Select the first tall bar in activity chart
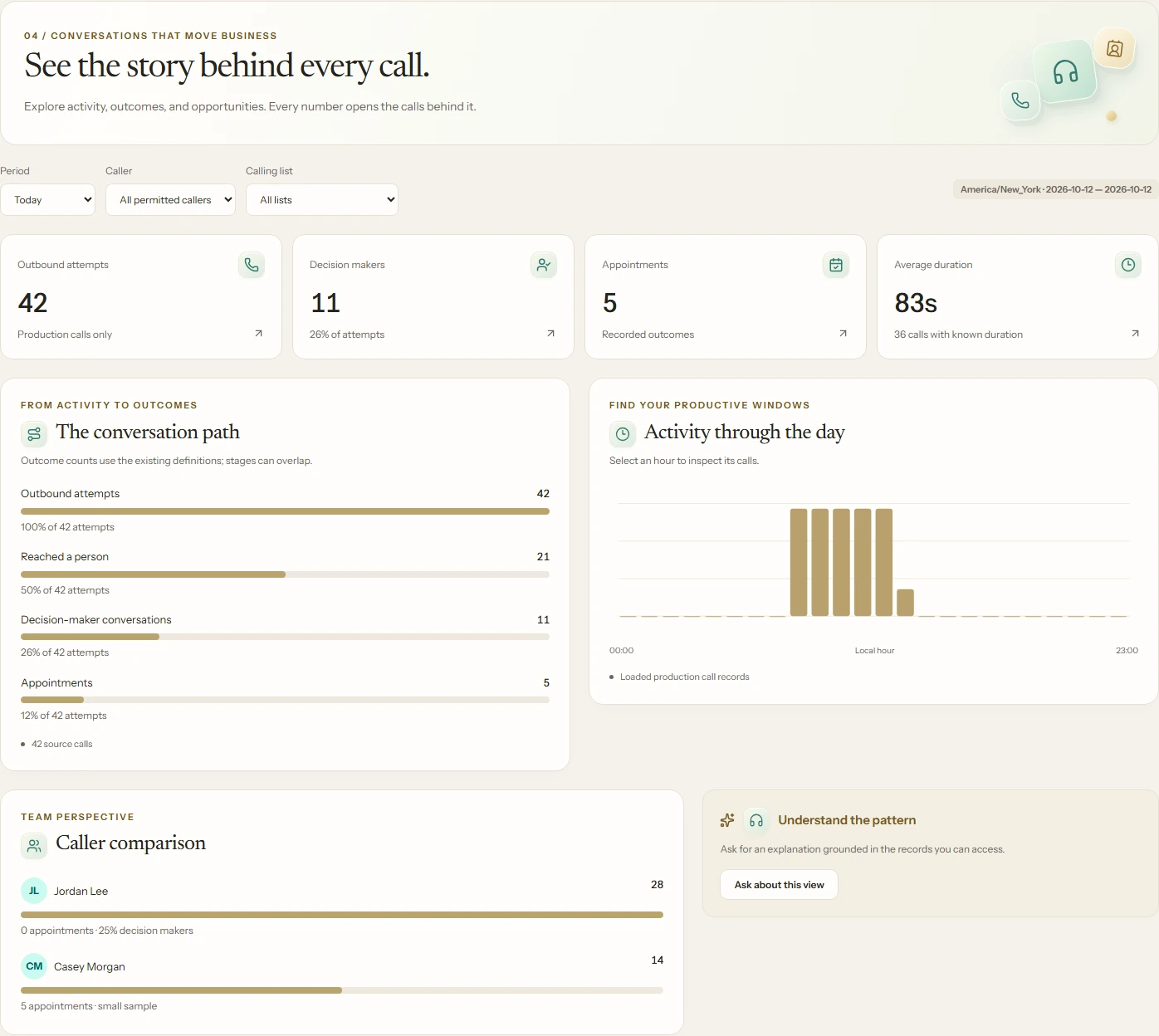Screen dimensions: 1159x1036 [799, 562]
